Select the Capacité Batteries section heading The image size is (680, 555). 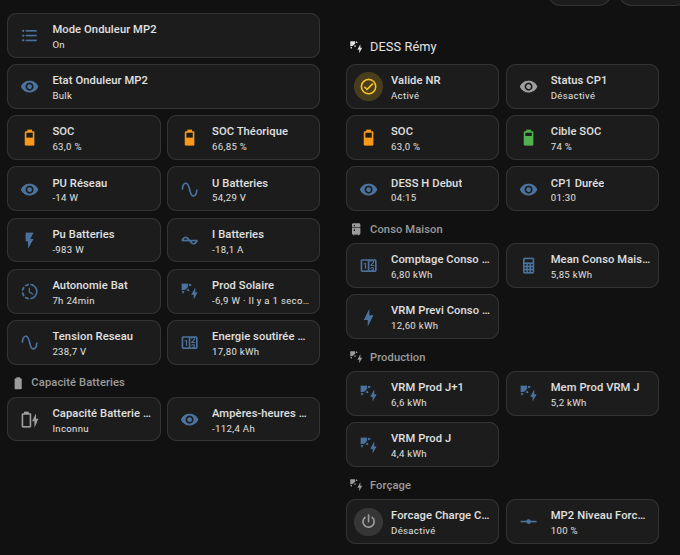tap(77, 382)
